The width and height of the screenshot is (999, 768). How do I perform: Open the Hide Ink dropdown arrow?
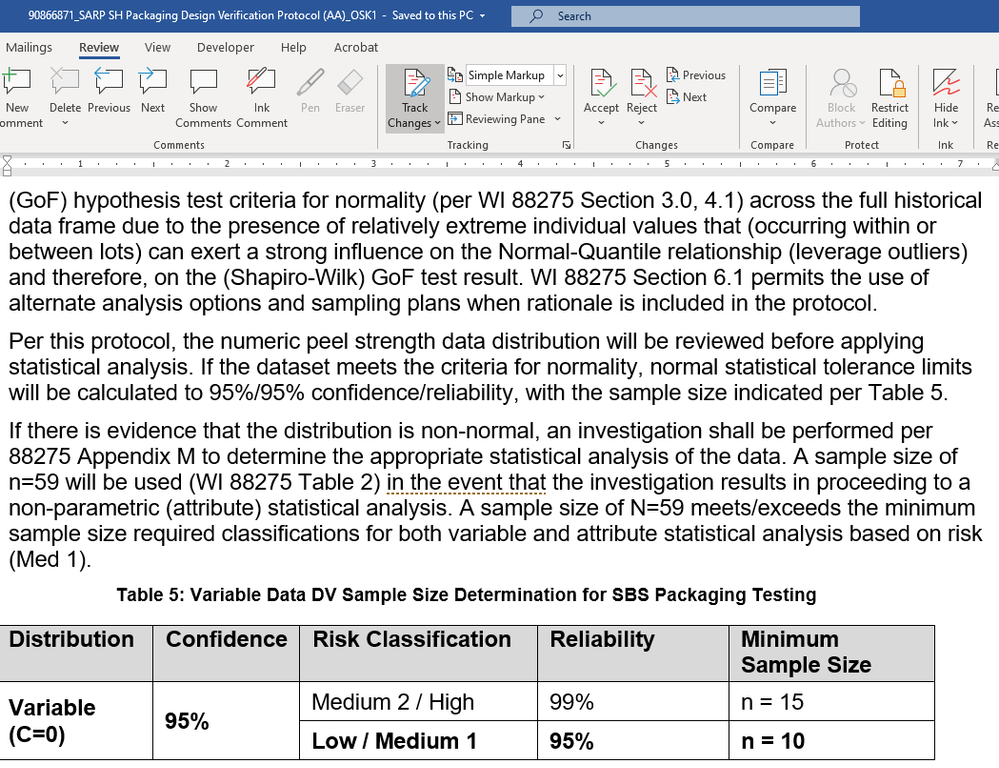(x=954, y=123)
